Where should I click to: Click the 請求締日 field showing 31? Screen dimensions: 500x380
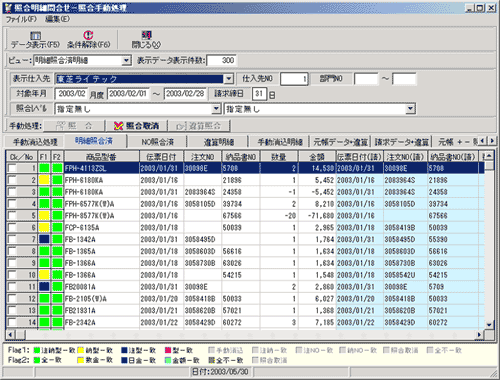coord(259,94)
